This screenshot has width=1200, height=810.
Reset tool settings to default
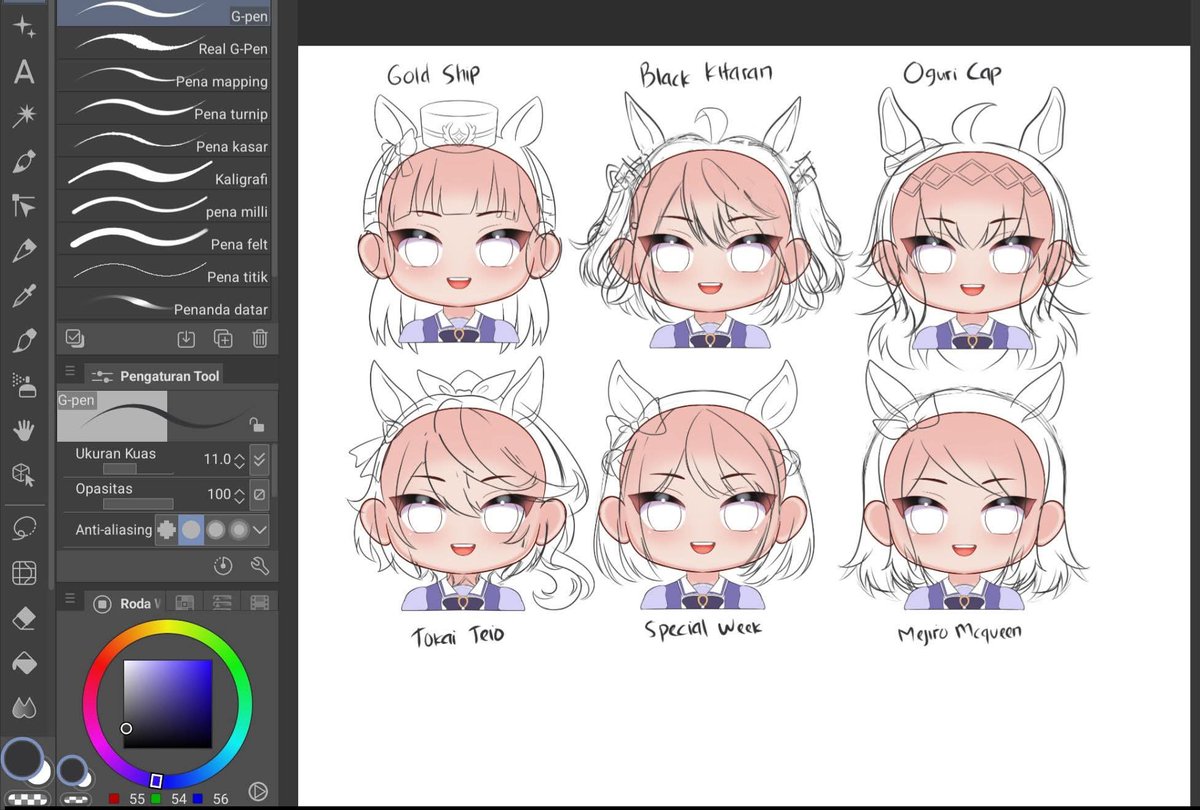click(223, 567)
